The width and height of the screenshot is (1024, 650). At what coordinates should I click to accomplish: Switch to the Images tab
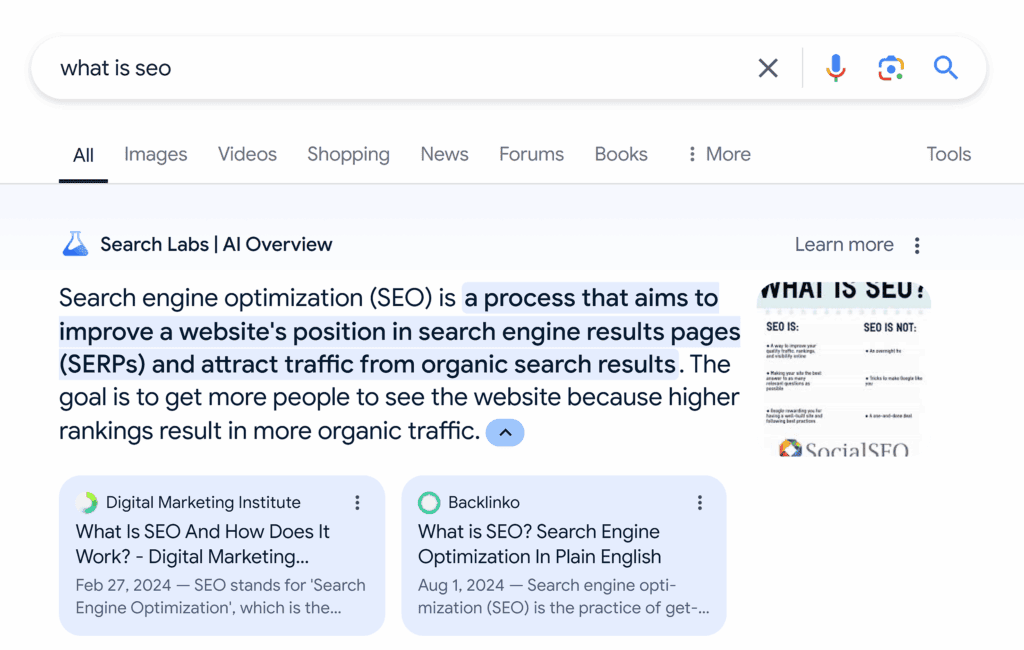coord(155,154)
